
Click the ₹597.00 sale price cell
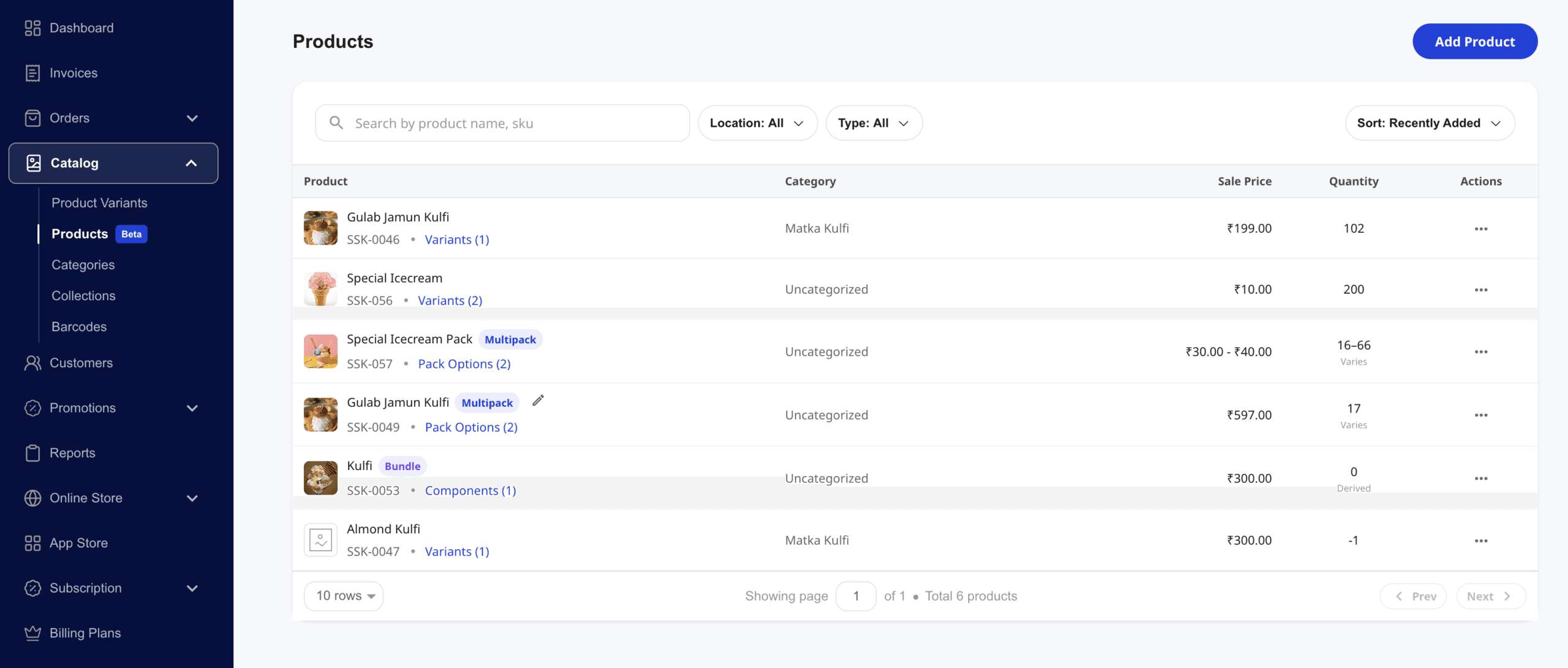click(x=1249, y=415)
